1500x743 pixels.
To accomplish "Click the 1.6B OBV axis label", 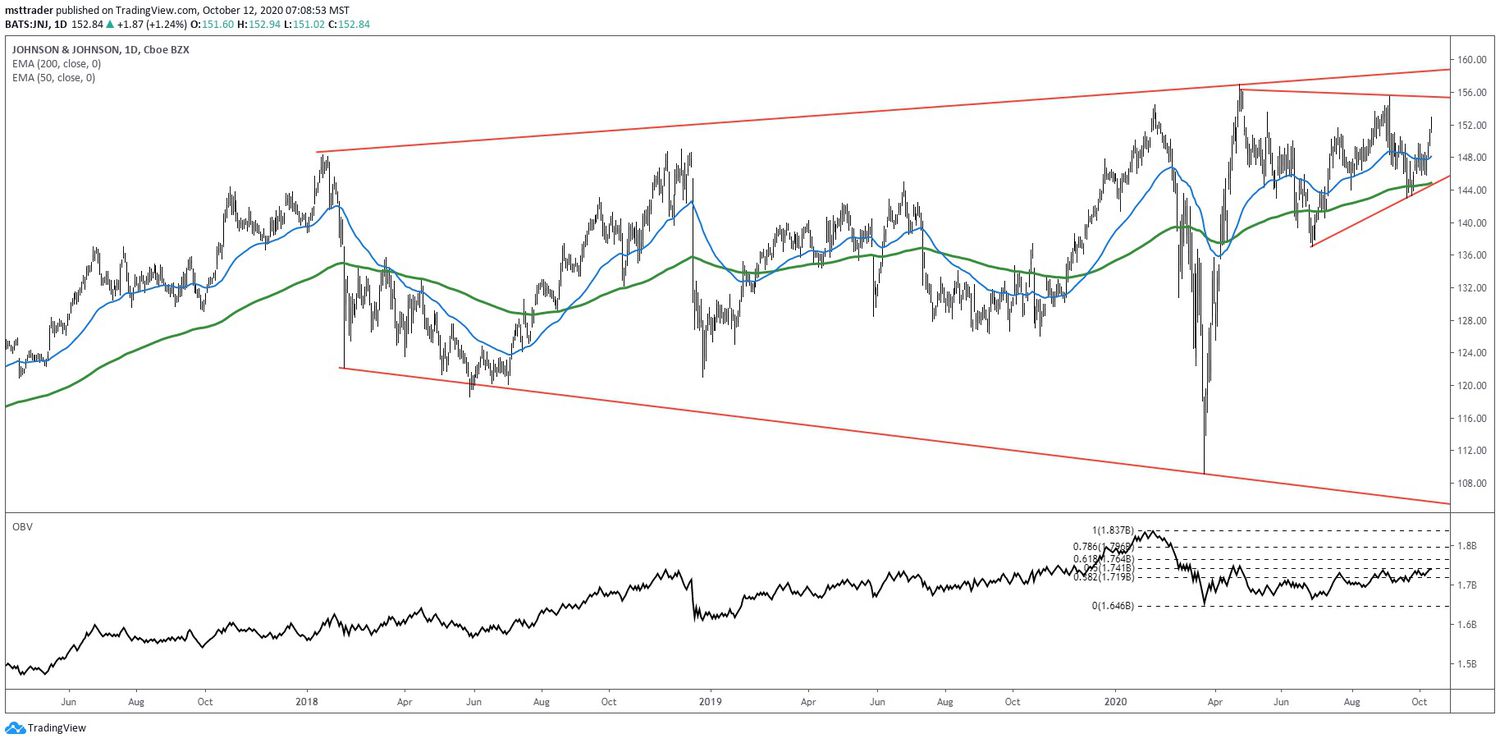I will click(1469, 625).
